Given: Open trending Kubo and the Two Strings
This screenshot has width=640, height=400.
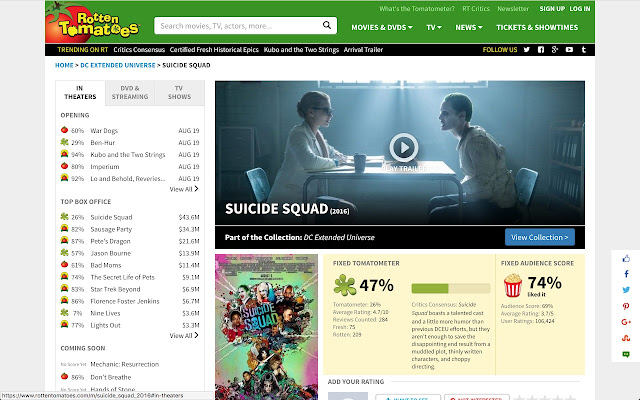Looking at the screenshot, I should click(x=301, y=50).
